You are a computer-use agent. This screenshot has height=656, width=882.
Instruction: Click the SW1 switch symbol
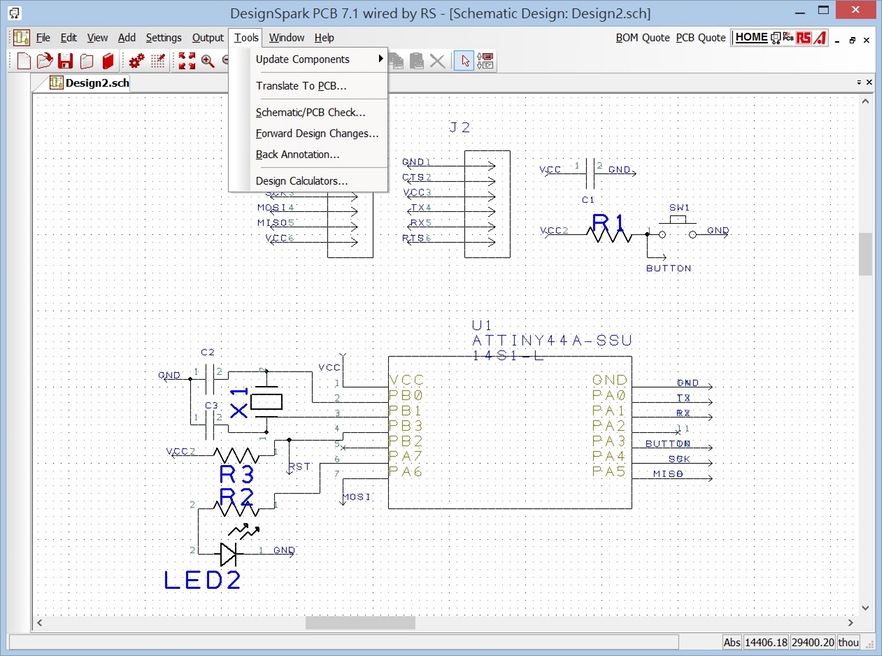[678, 227]
